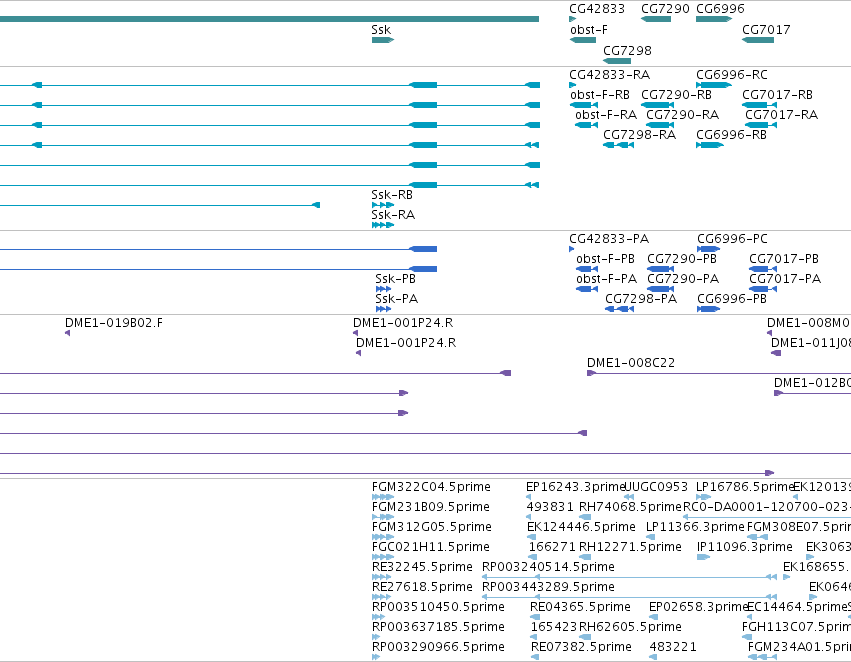Select the CG42833 gene label
Viewport: 851px width, 662px height.
pyautogui.click(x=597, y=9)
